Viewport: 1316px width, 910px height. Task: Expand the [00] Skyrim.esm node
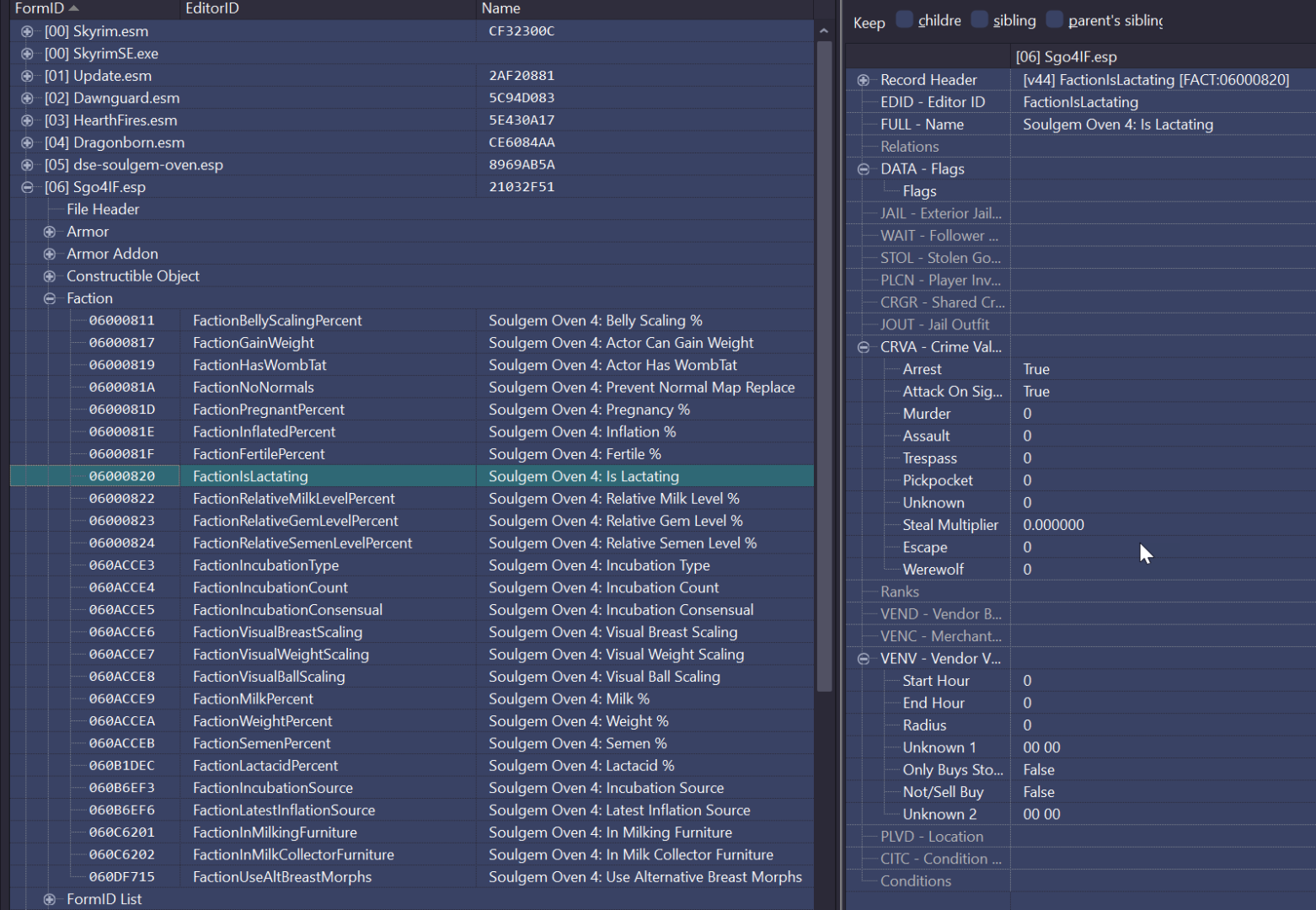click(27, 31)
